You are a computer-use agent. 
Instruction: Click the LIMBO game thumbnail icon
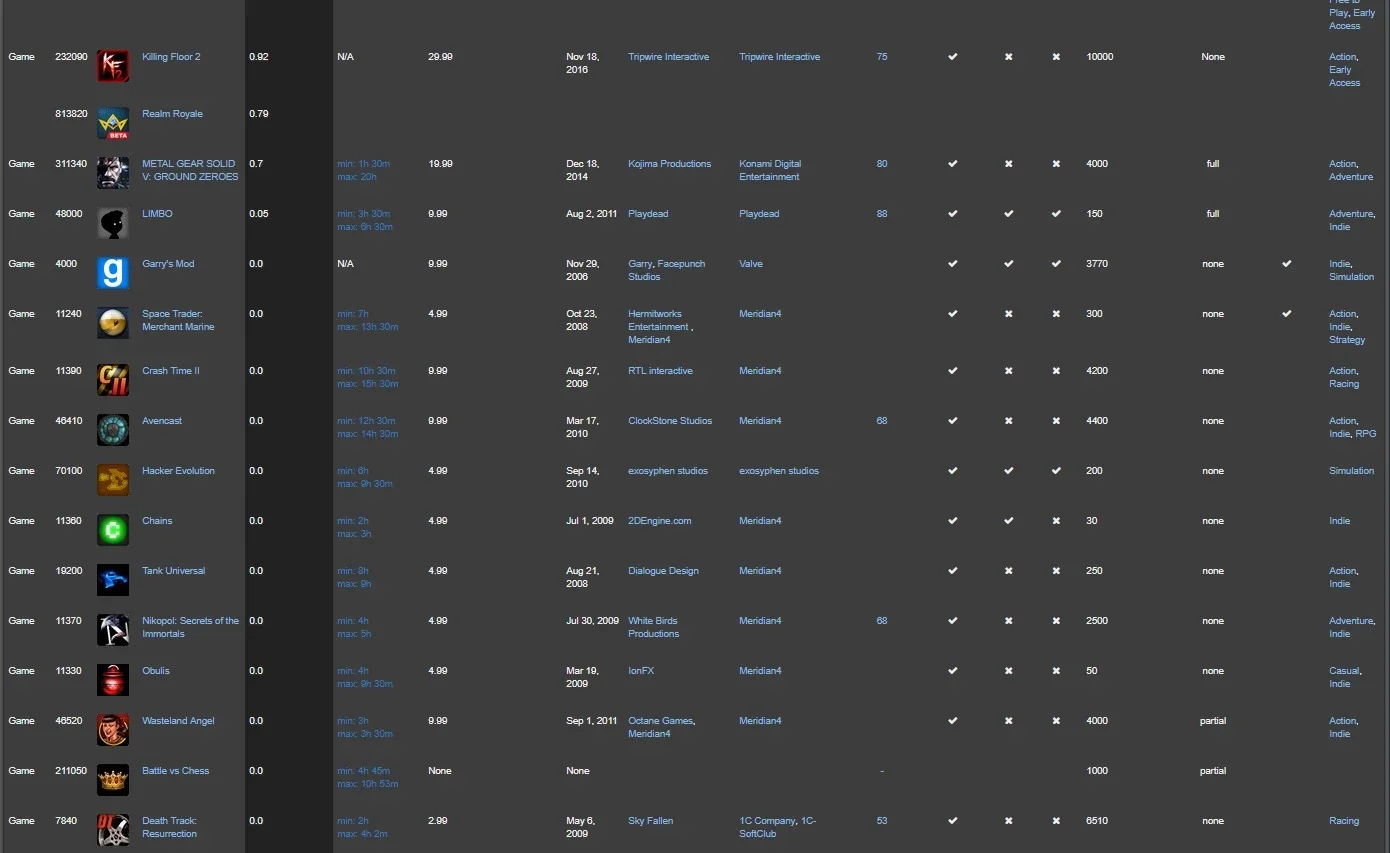click(x=113, y=223)
